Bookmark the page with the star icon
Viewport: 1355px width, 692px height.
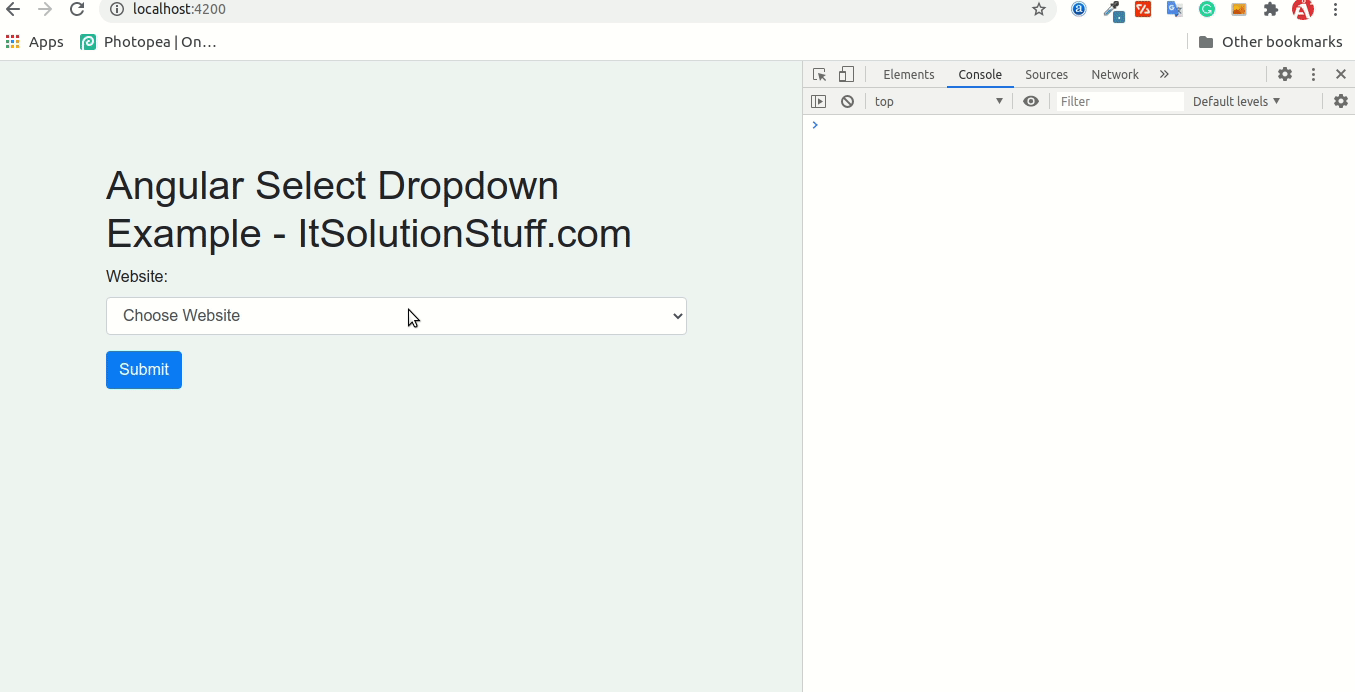tap(1039, 10)
